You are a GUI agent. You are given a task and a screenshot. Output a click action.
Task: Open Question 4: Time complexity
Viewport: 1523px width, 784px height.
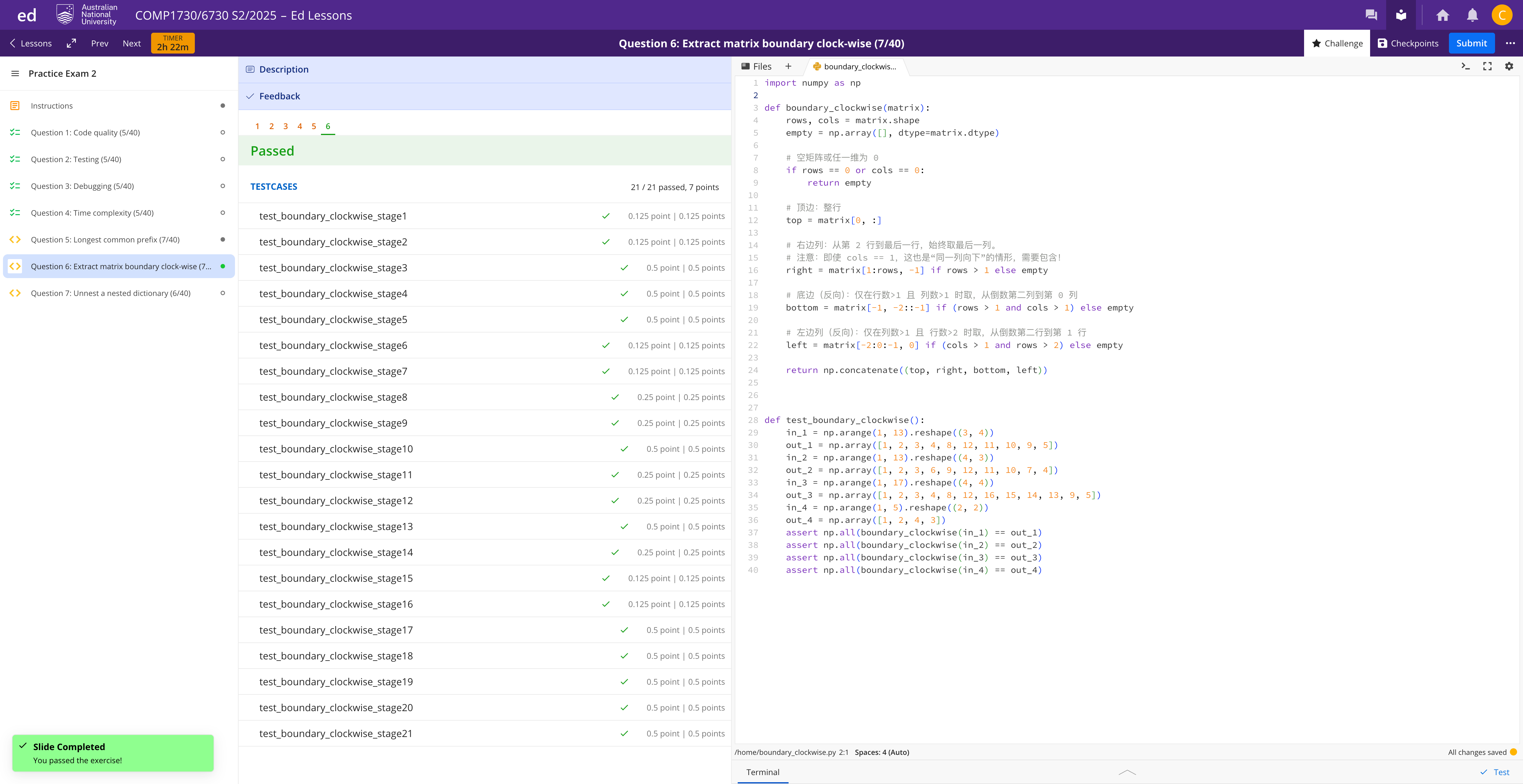(119, 213)
